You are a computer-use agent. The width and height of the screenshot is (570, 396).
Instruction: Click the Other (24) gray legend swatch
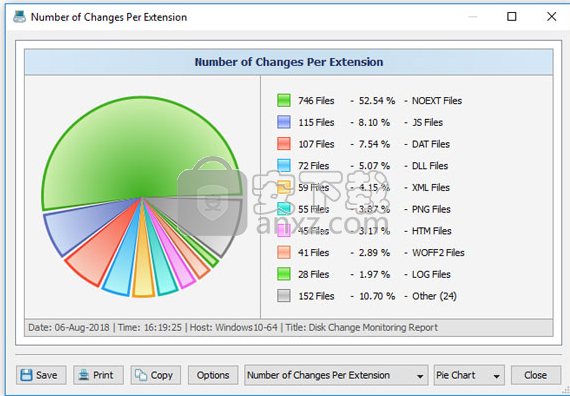[284, 296]
